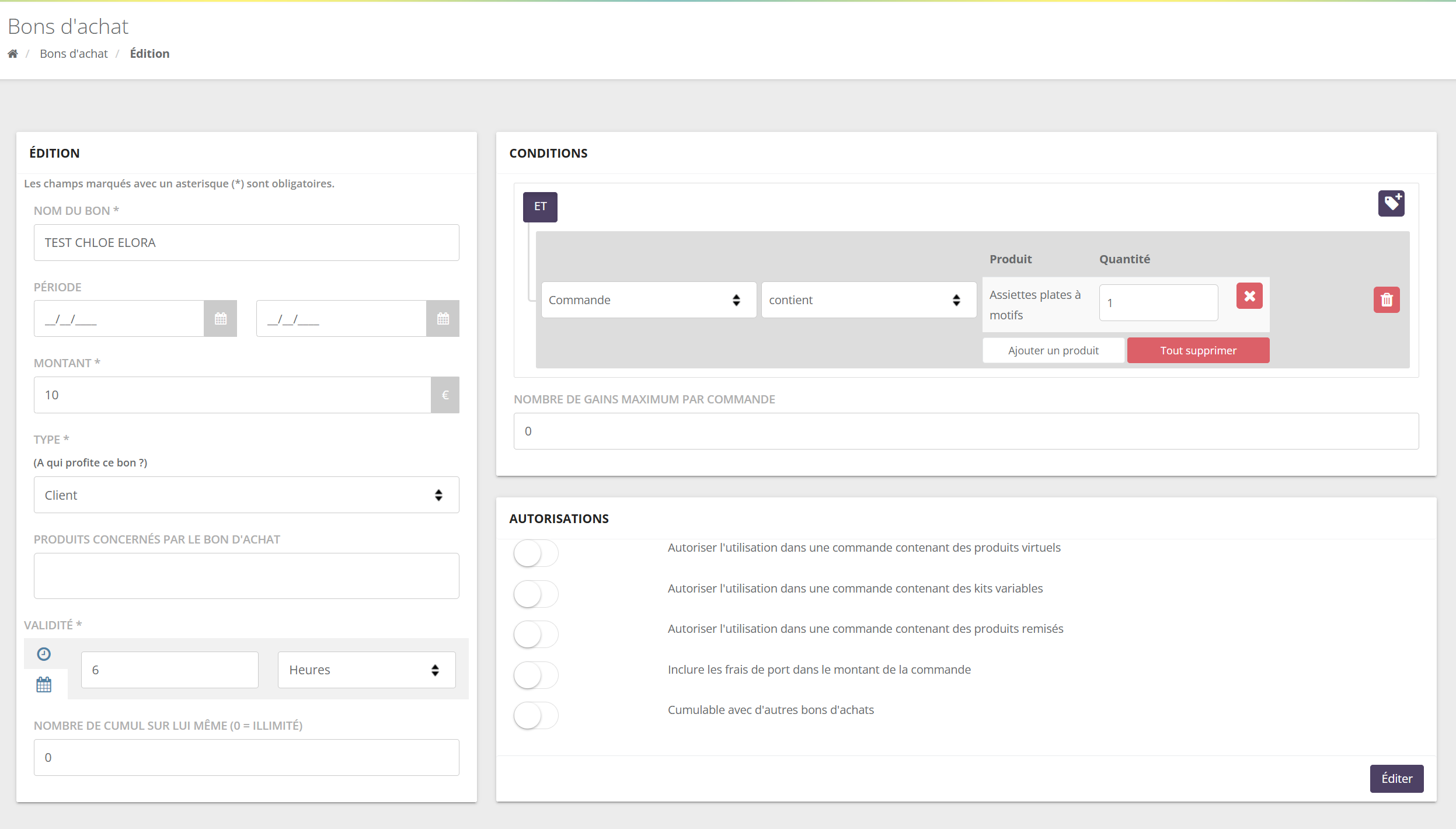Click the Éditer submit button
Viewport: 1456px width, 829px height.
(x=1396, y=779)
